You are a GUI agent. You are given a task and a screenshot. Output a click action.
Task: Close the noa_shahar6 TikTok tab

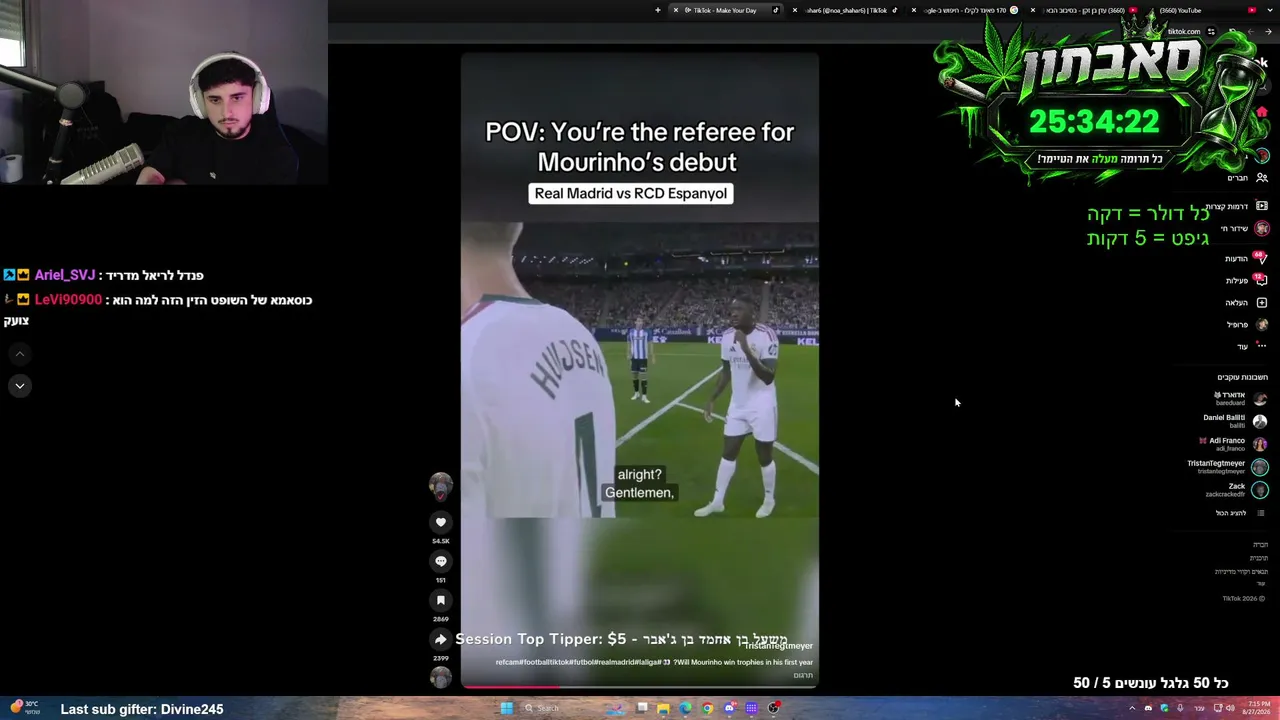[x=795, y=10]
